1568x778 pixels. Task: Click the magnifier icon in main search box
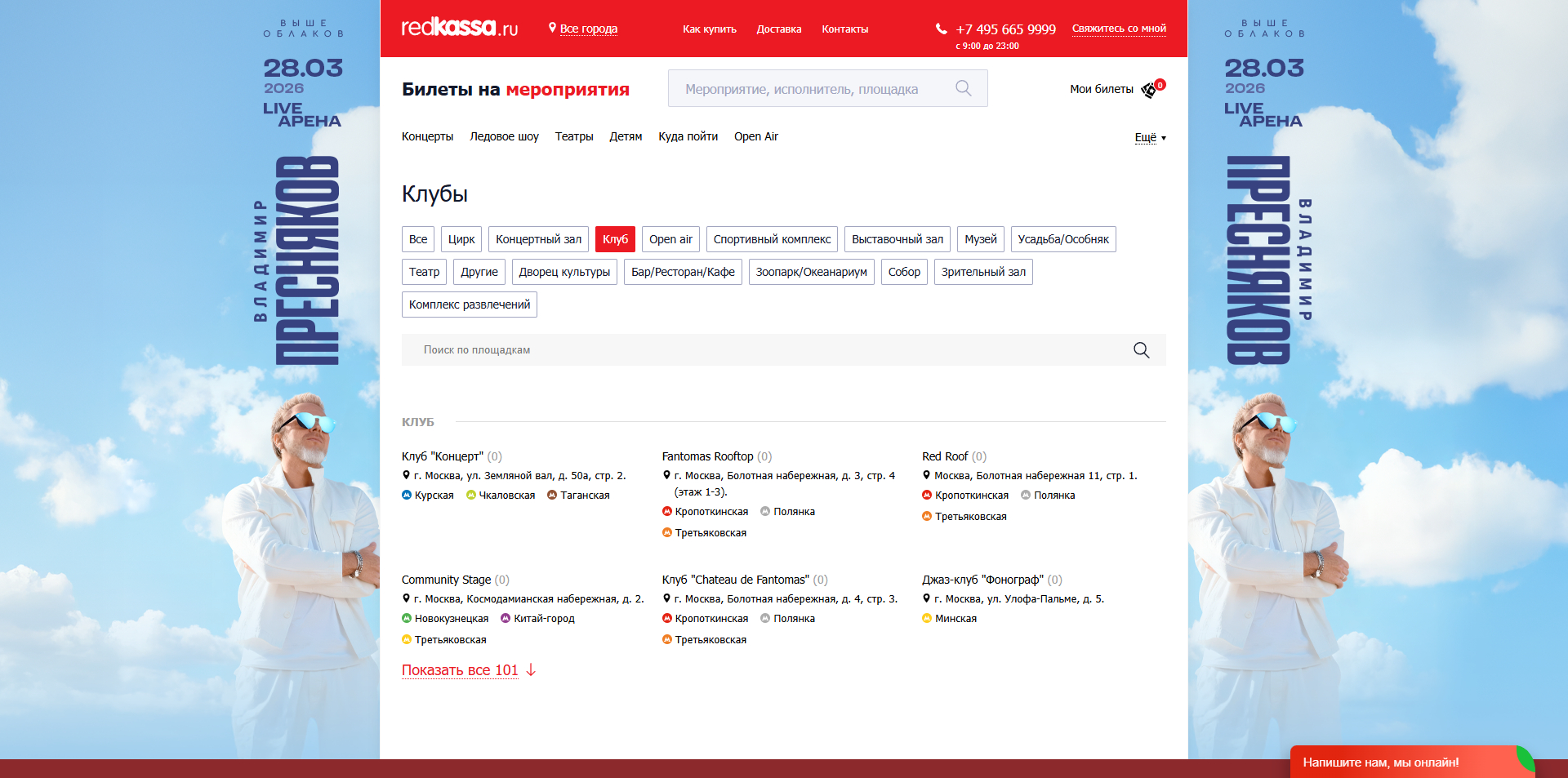[x=964, y=88]
